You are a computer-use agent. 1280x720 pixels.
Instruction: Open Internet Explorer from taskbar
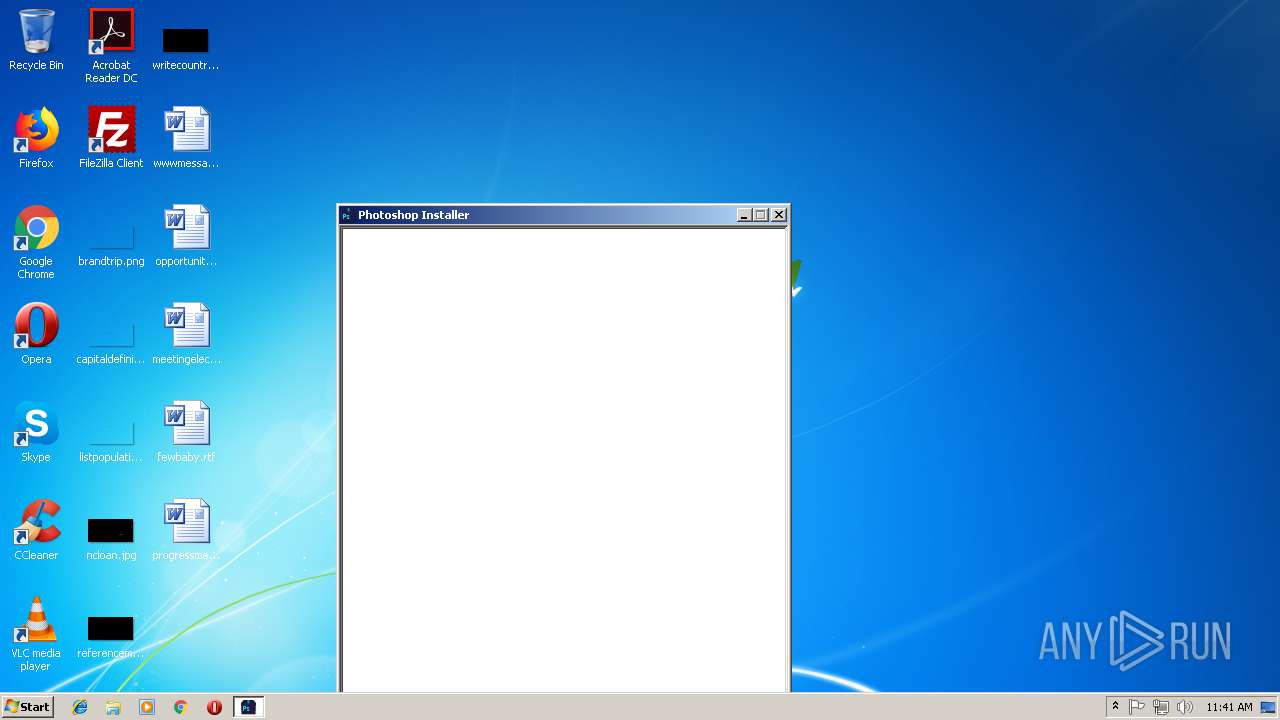[x=80, y=707]
